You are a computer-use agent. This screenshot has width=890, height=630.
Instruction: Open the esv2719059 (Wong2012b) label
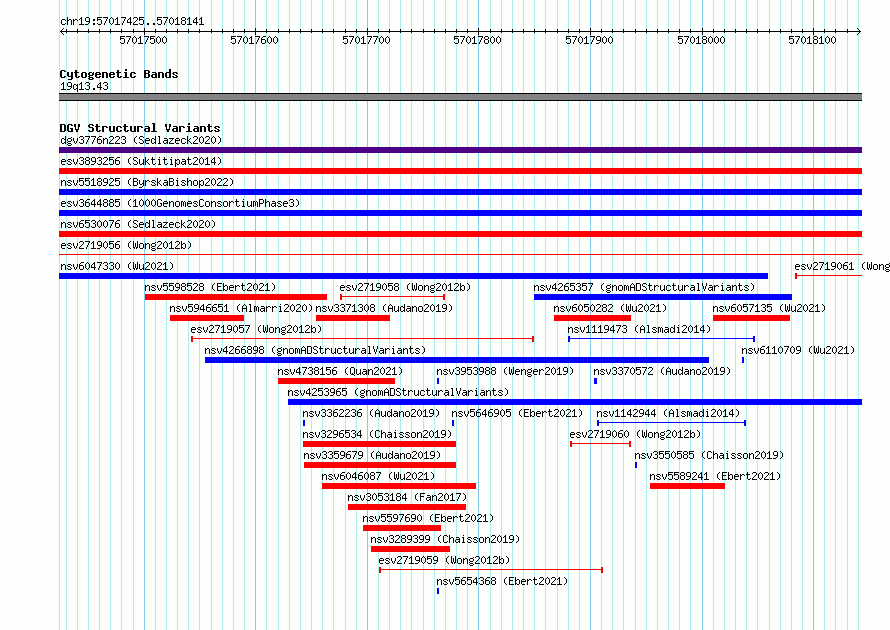coord(444,560)
